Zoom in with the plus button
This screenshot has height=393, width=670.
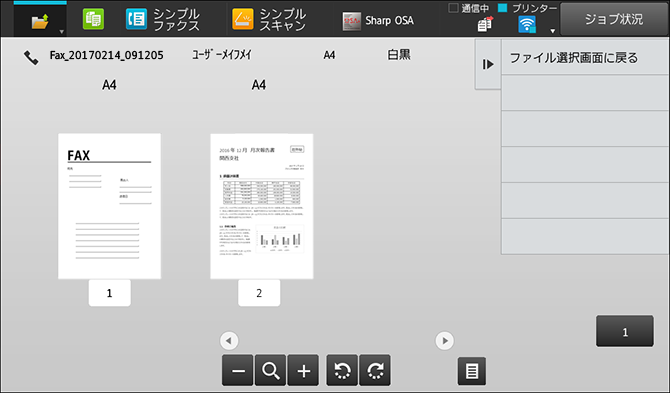pyautogui.click(x=303, y=370)
